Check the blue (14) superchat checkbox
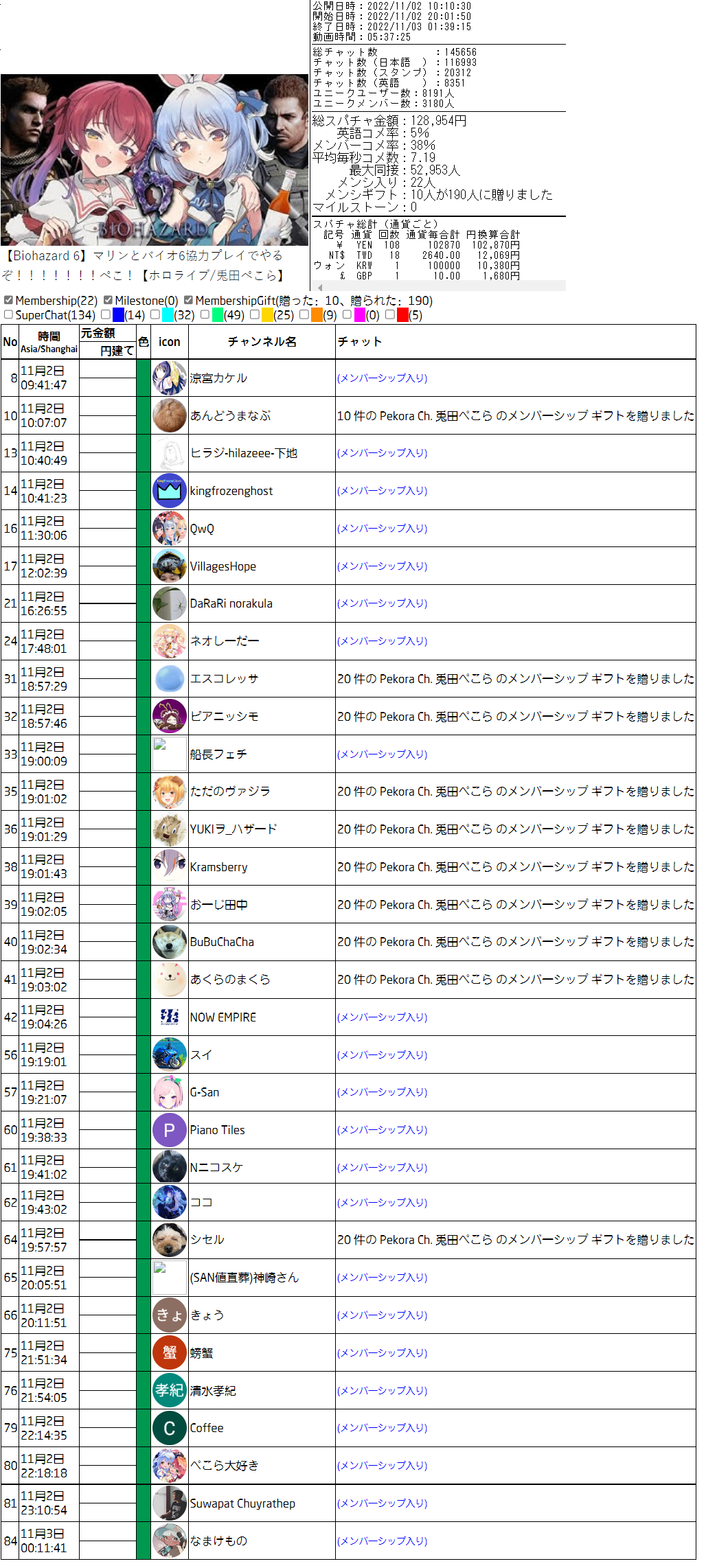Viewport: 706px width, 1568px height. point(106,314)
